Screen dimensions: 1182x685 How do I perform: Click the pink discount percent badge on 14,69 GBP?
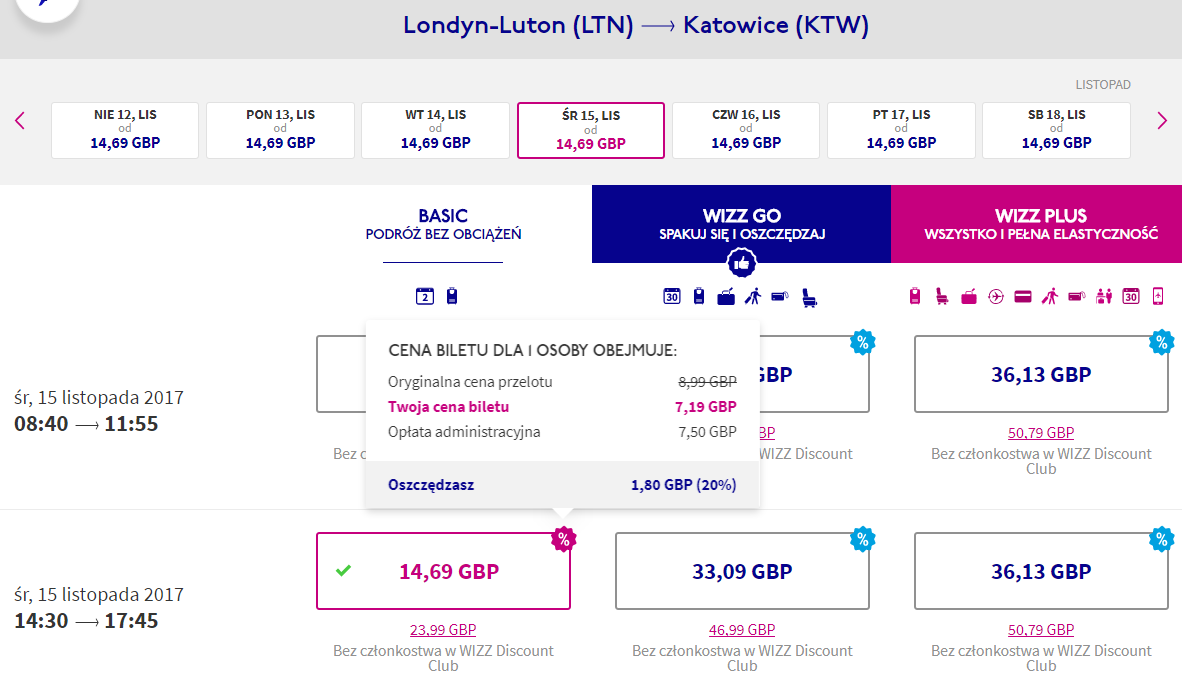point(563,539)
